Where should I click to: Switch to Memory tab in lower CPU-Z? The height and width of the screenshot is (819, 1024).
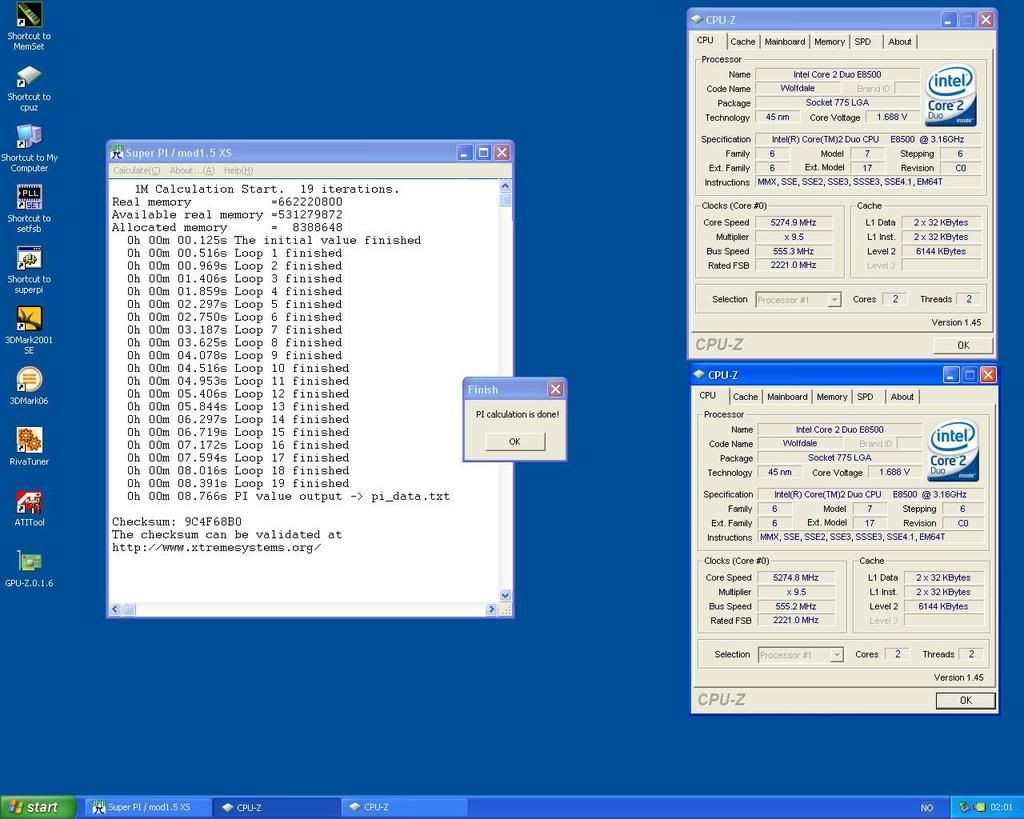(832, 396)
